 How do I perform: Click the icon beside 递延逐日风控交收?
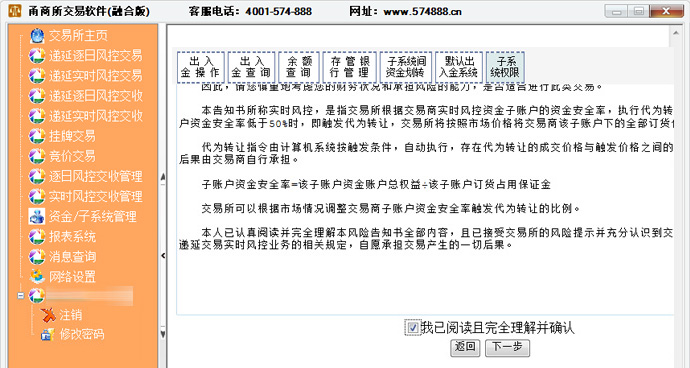pos(37,96)
